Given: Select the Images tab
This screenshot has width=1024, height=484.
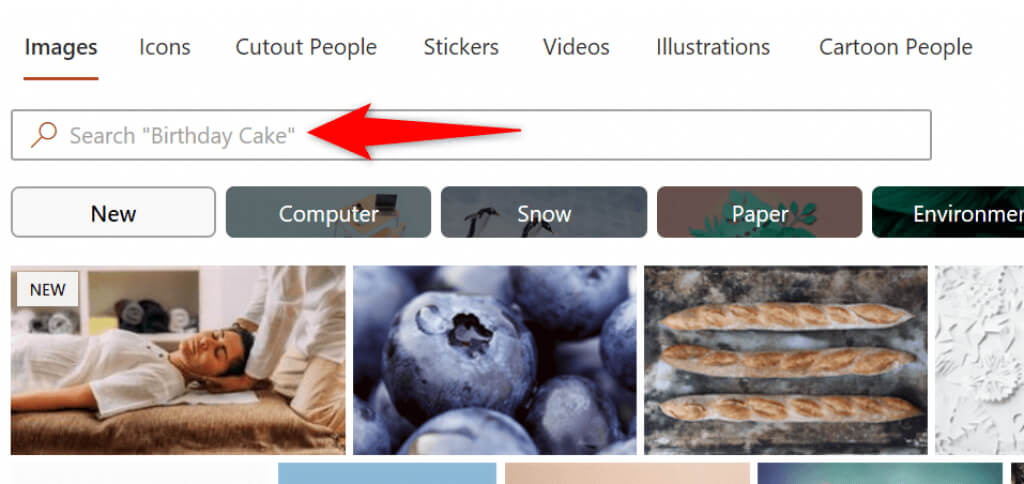Looking at the screenshot, I should (x=61, y=47).
